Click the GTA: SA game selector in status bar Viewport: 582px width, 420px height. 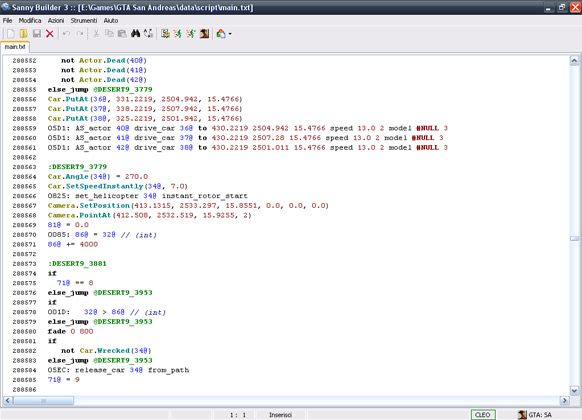(535, 415)
